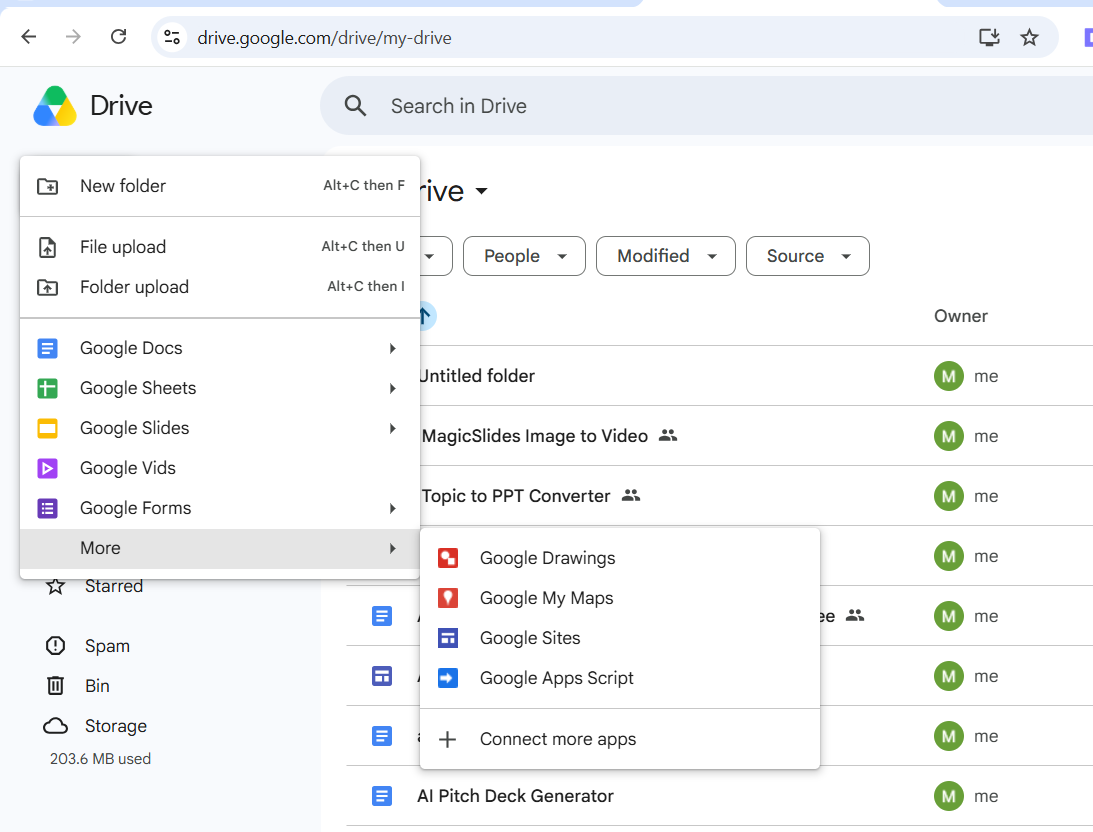This screenshot has width=1093, height=832.
Task: Bookmark this page with the star icon
Action: [1029, 37]
